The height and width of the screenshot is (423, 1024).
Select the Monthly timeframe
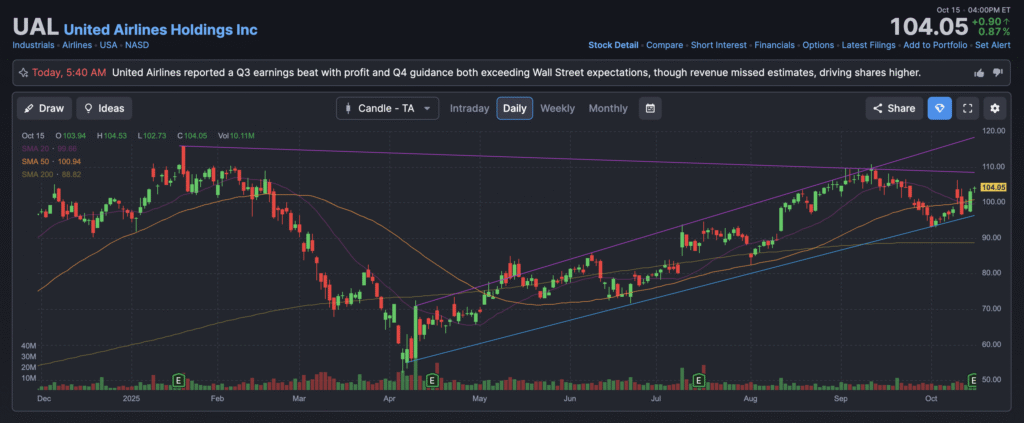tap(608, 108)
